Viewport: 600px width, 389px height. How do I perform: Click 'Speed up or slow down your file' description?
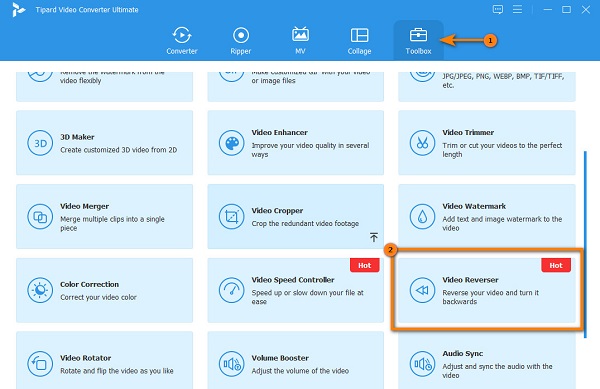point(308,297)
